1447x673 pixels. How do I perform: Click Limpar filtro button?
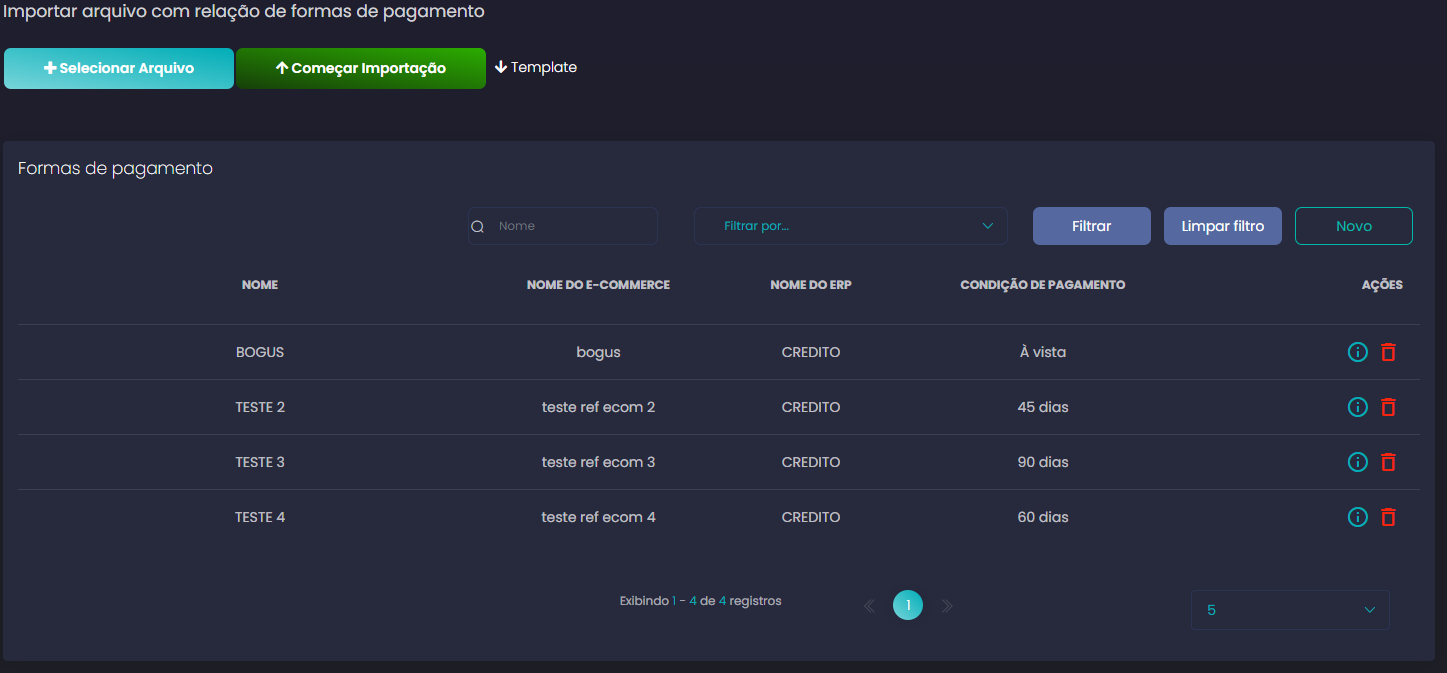pyautogui.click(x=1223, y=226)
